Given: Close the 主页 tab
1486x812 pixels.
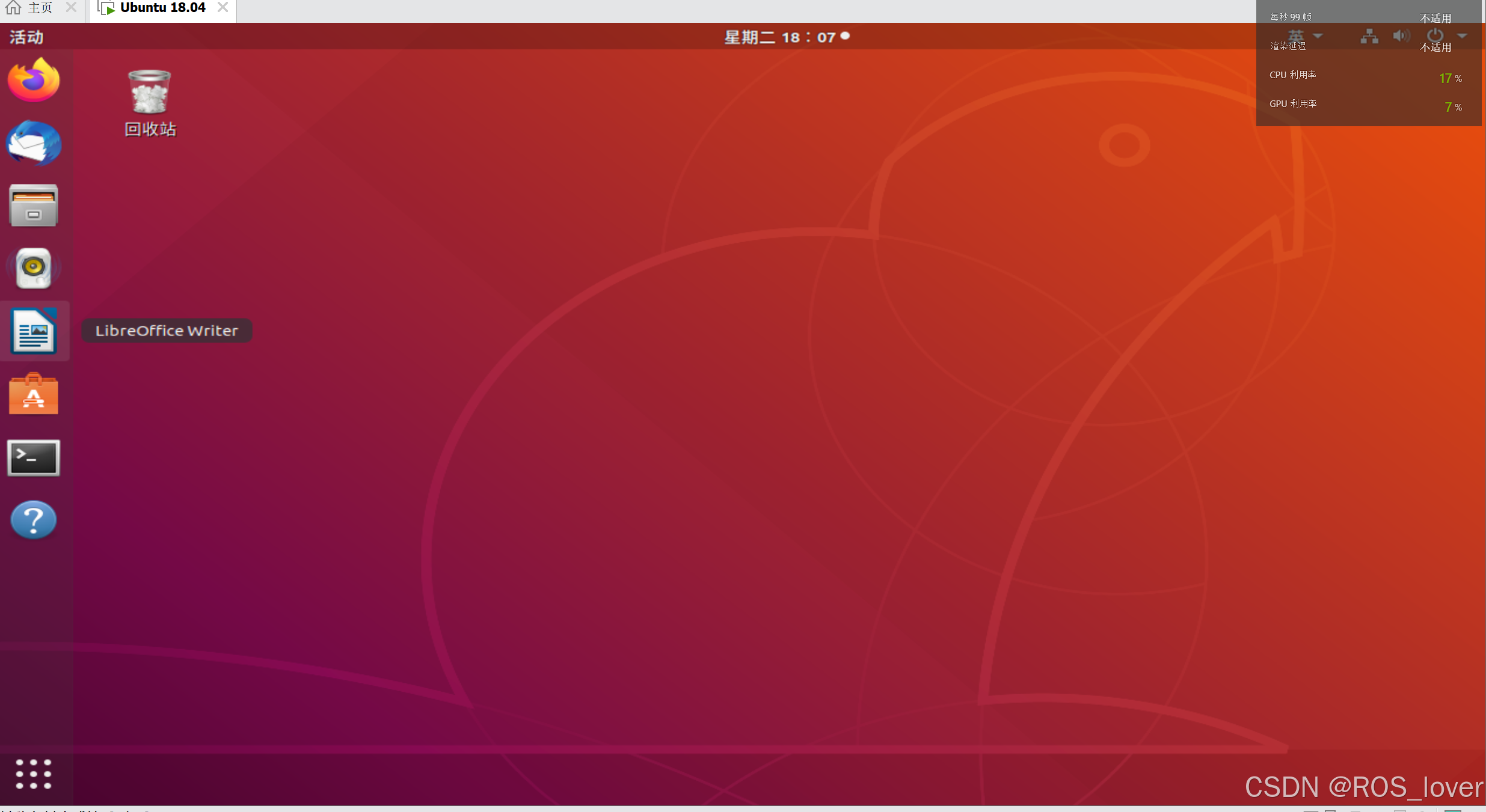Looking at the screenshot, I should tap(71, 7).
